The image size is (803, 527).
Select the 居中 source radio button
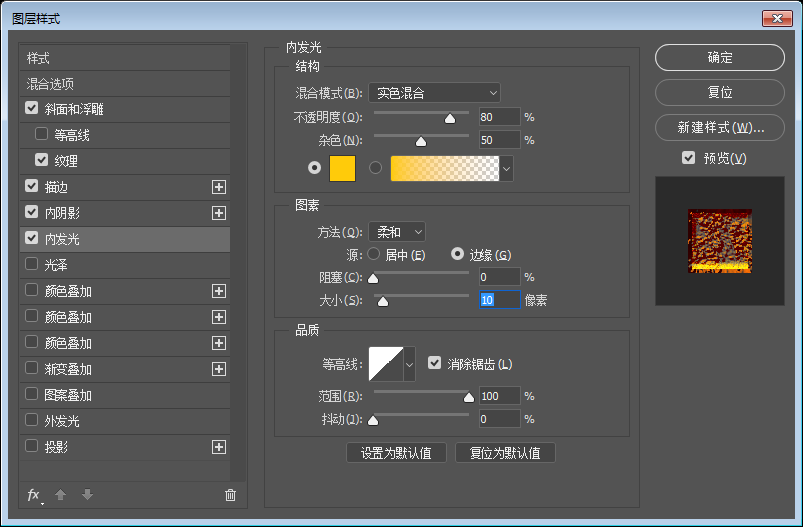(x=374, y=254)
